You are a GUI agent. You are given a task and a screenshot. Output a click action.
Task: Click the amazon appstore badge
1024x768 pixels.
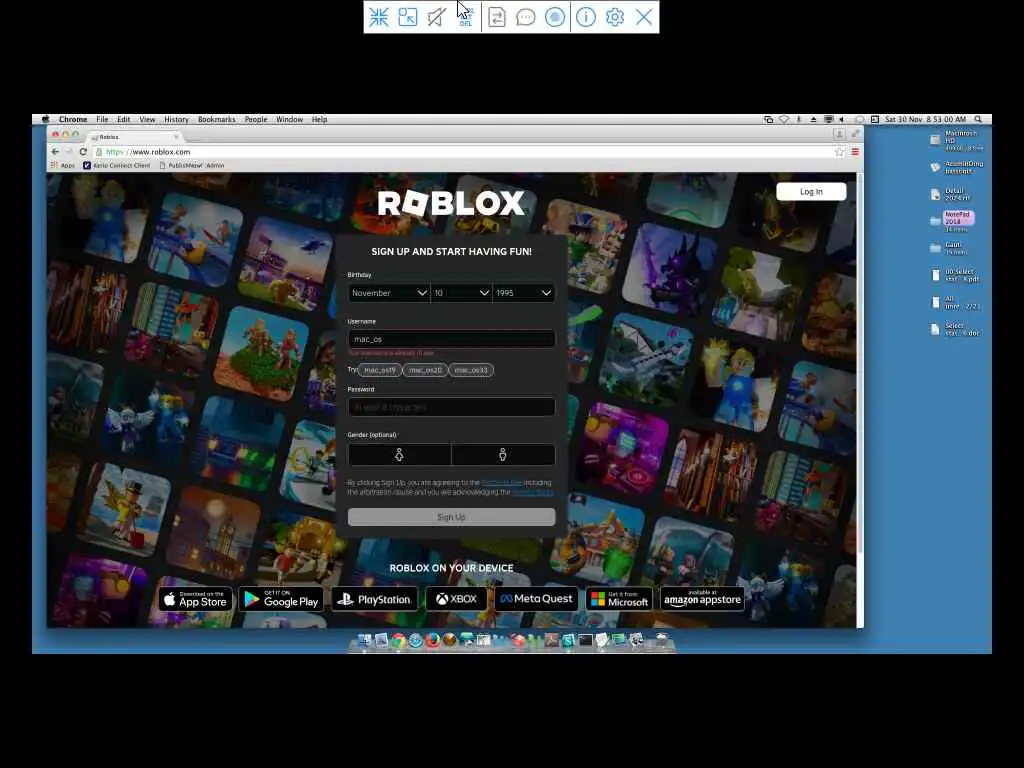[x=702, y=599]
